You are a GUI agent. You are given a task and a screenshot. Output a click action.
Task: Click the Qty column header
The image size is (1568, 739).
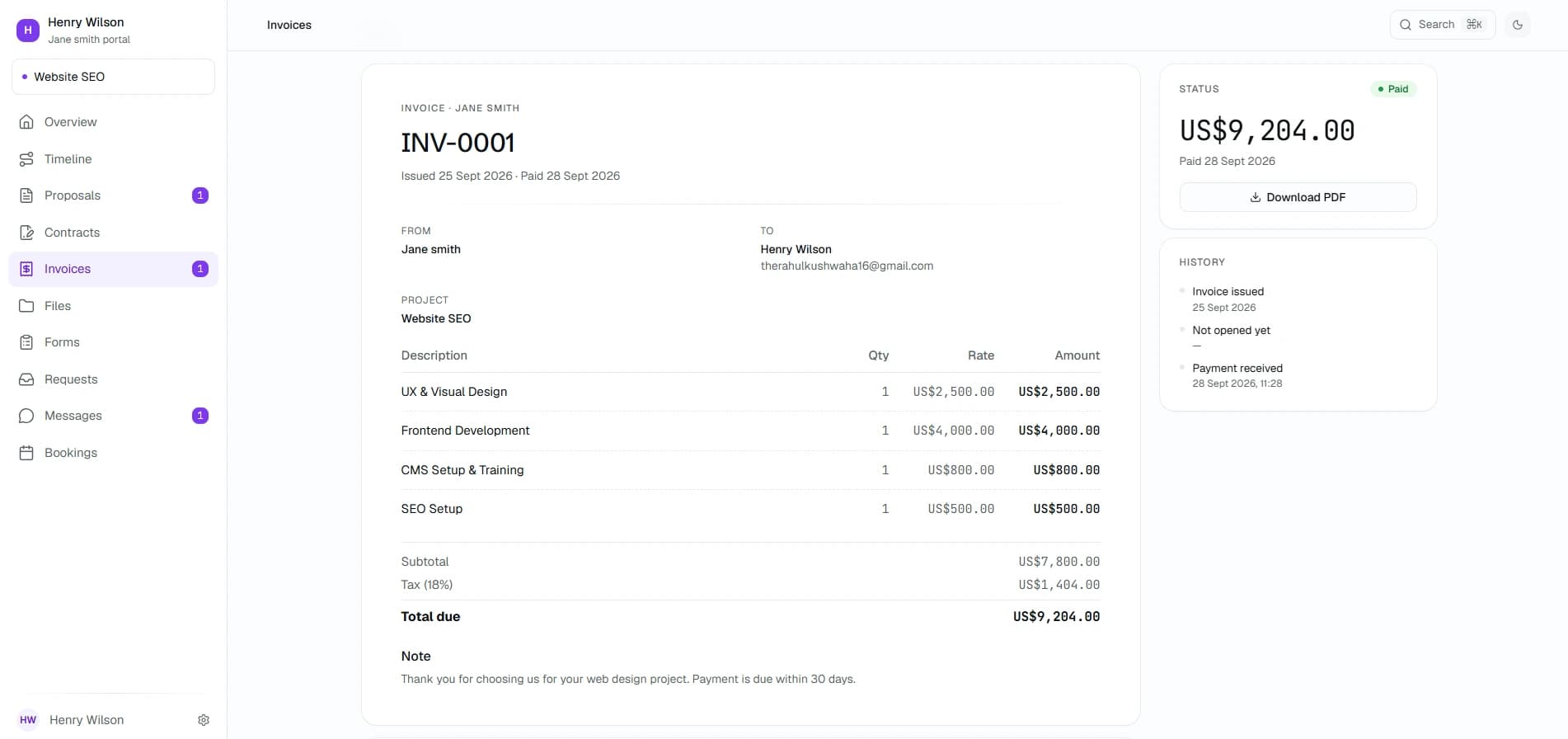click(878, 355)
